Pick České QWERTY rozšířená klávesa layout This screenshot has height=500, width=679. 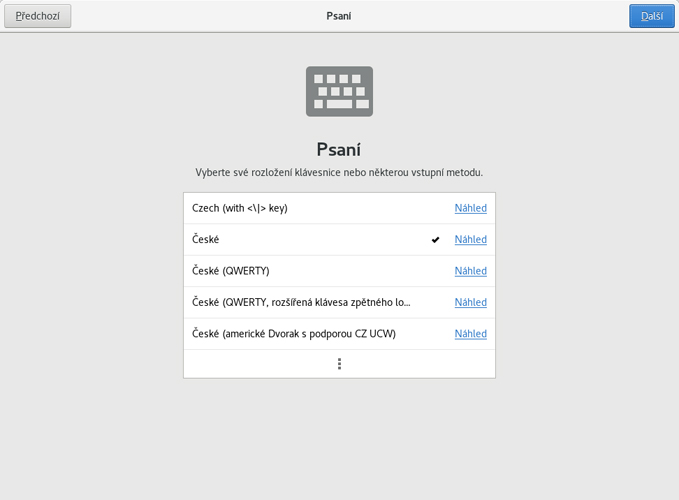339,302
